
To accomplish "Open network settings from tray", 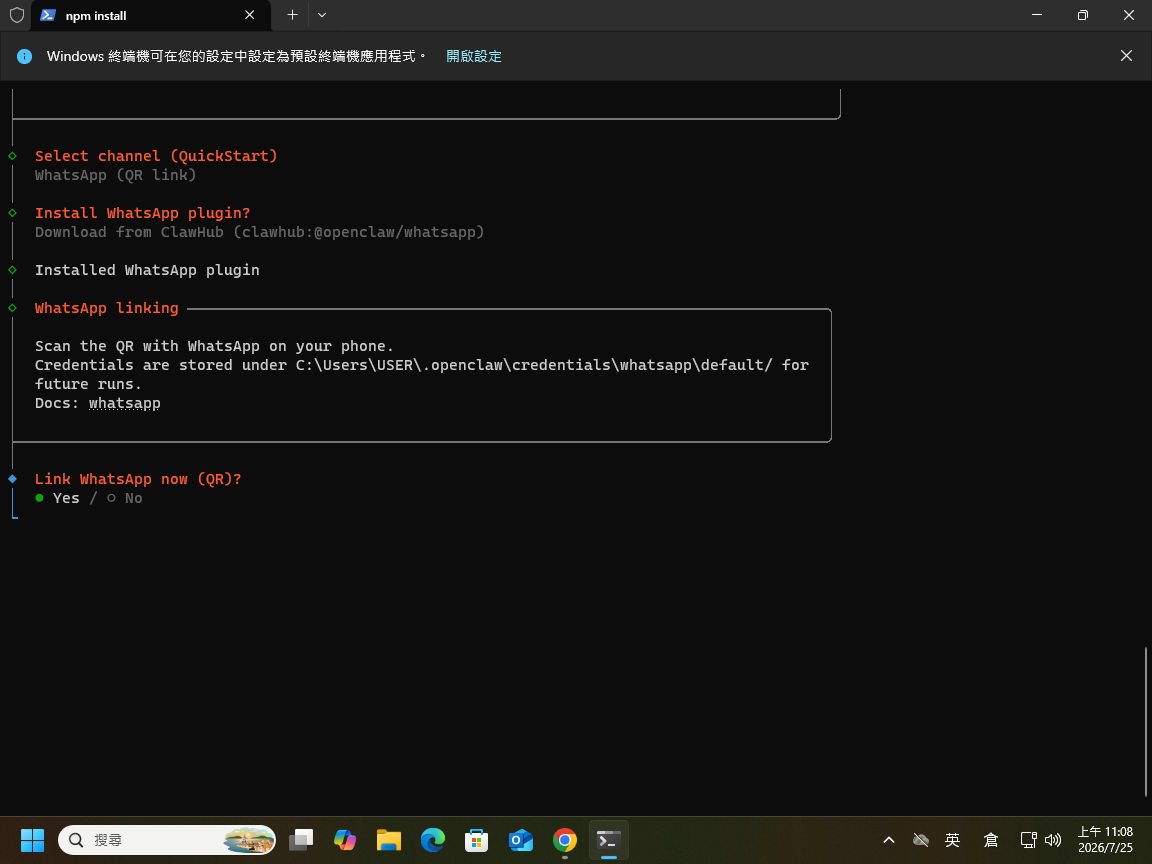I will pyautogui.click(x=1029, y=840).
